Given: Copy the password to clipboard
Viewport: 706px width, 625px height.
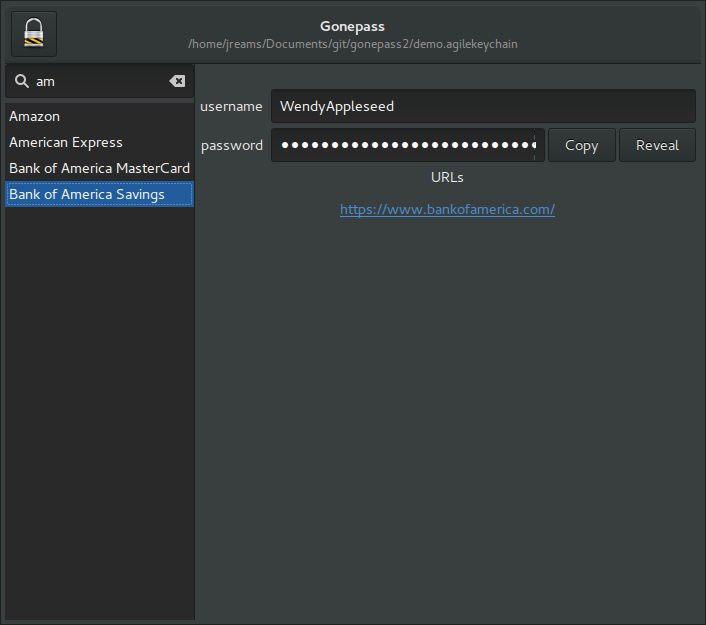Looking at the screenshot, I should [x=582, y=145].
